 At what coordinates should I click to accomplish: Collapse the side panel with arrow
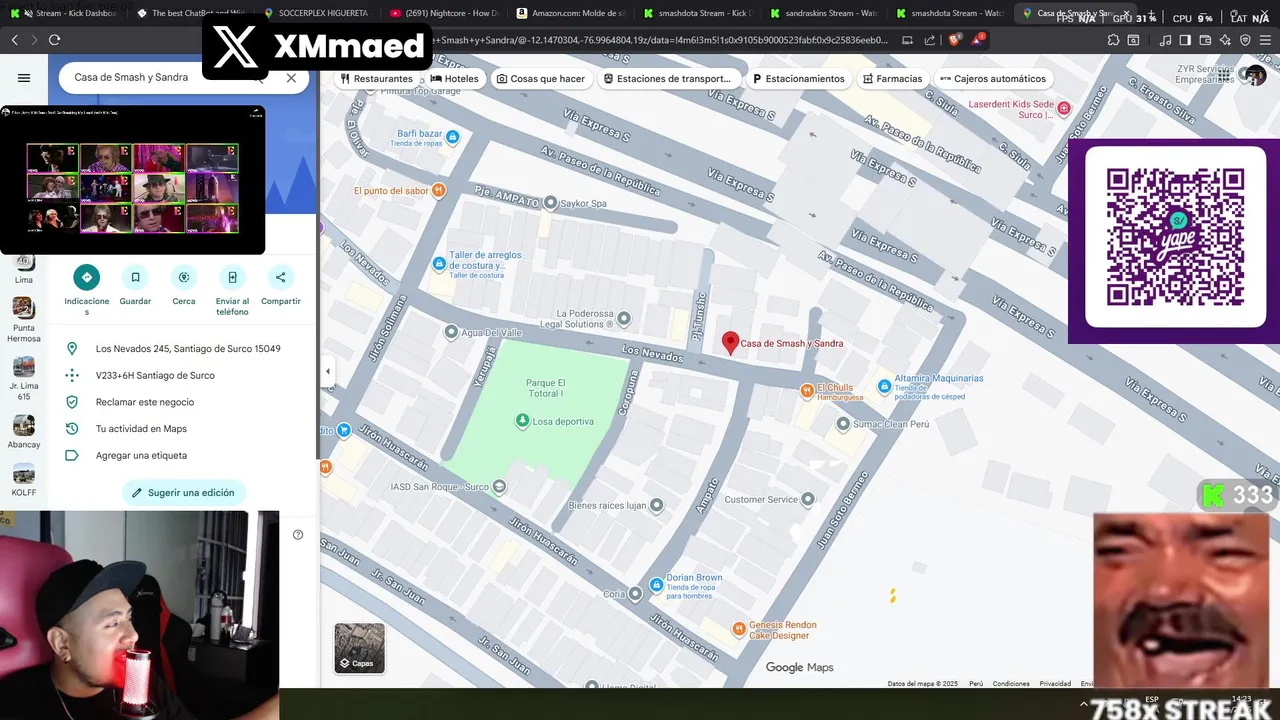tap(327, 371)
